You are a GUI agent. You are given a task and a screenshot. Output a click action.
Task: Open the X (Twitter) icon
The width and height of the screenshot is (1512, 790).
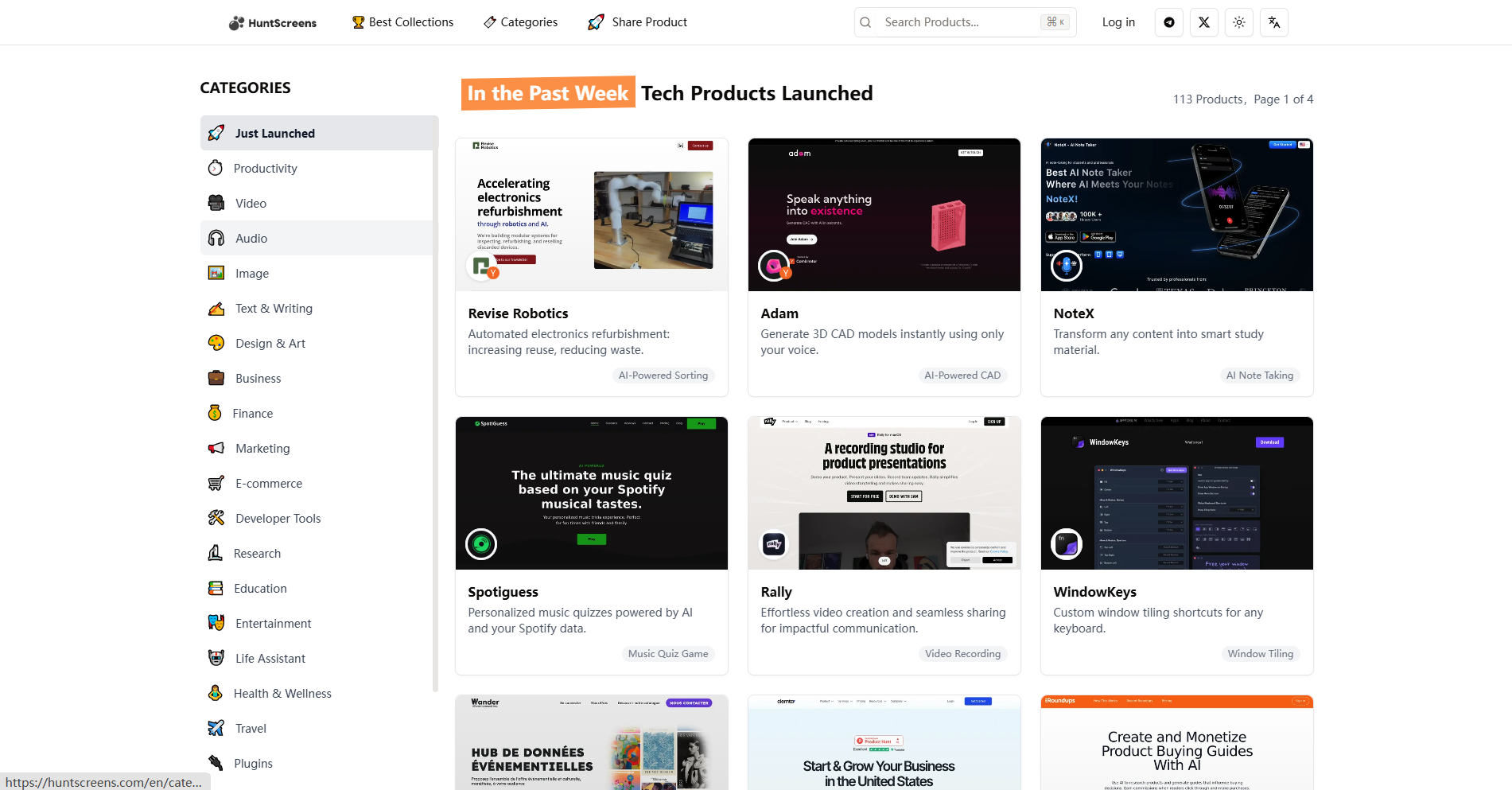tap(1204, 22)
